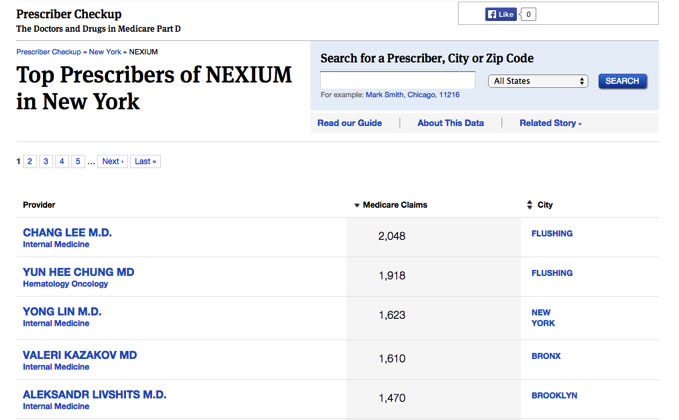Click example search Mark Smith
The height and width of the screenshot is (420, 679).
click(x=385, y=95)
